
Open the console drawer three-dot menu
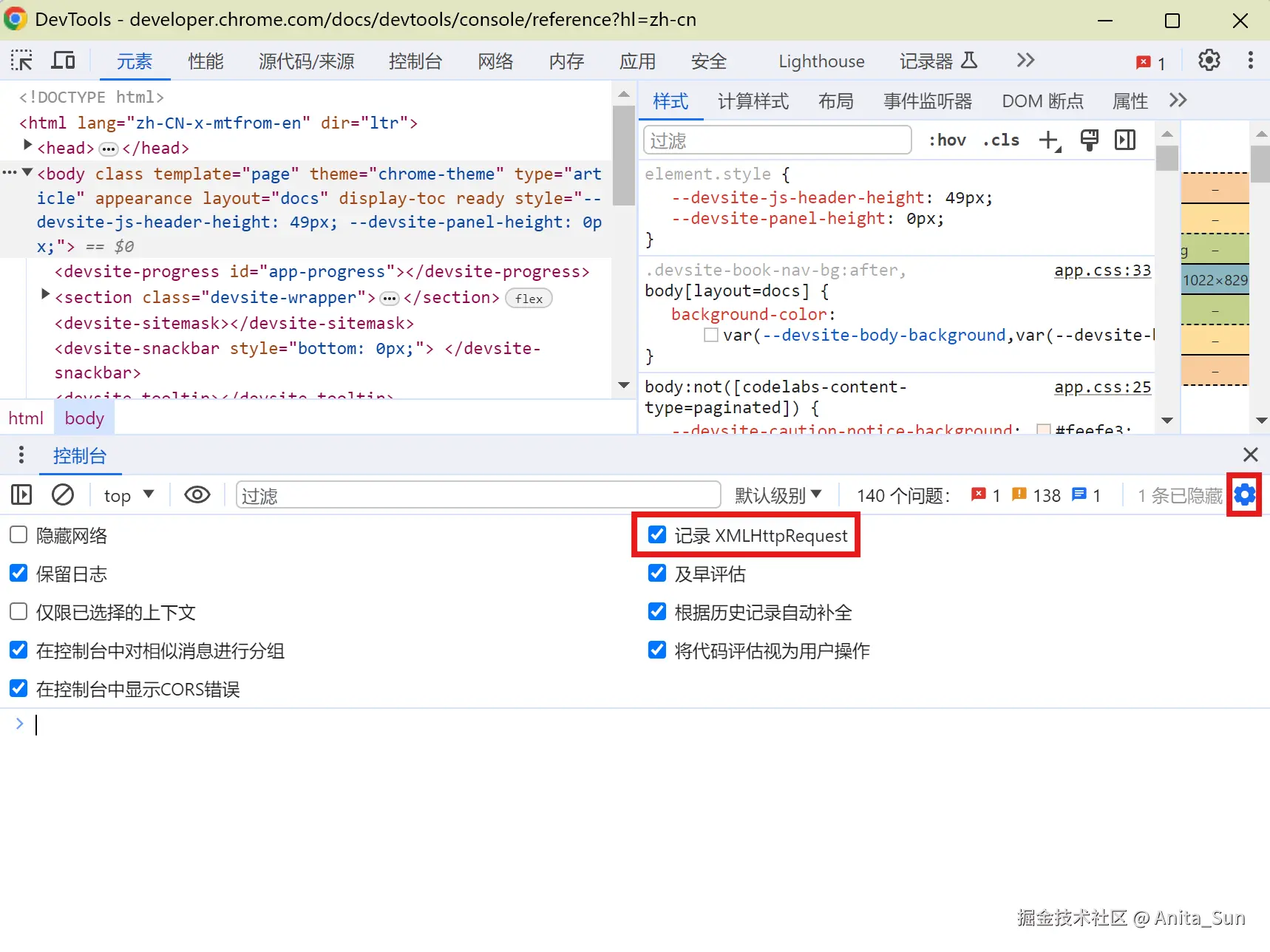click(x=21, y=455)
